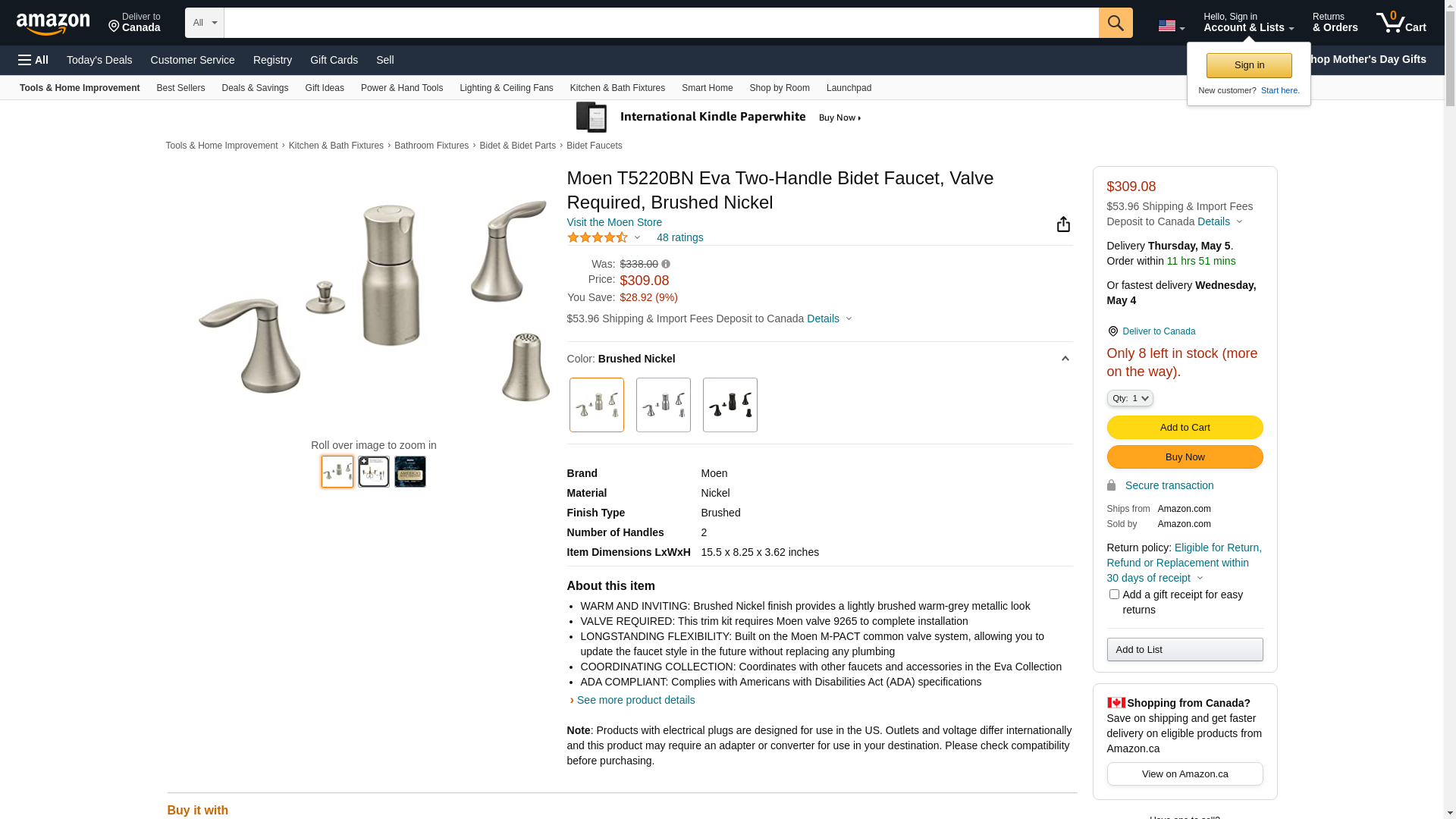
Task: Select the black finish color swatch
Action: point(730,405)
